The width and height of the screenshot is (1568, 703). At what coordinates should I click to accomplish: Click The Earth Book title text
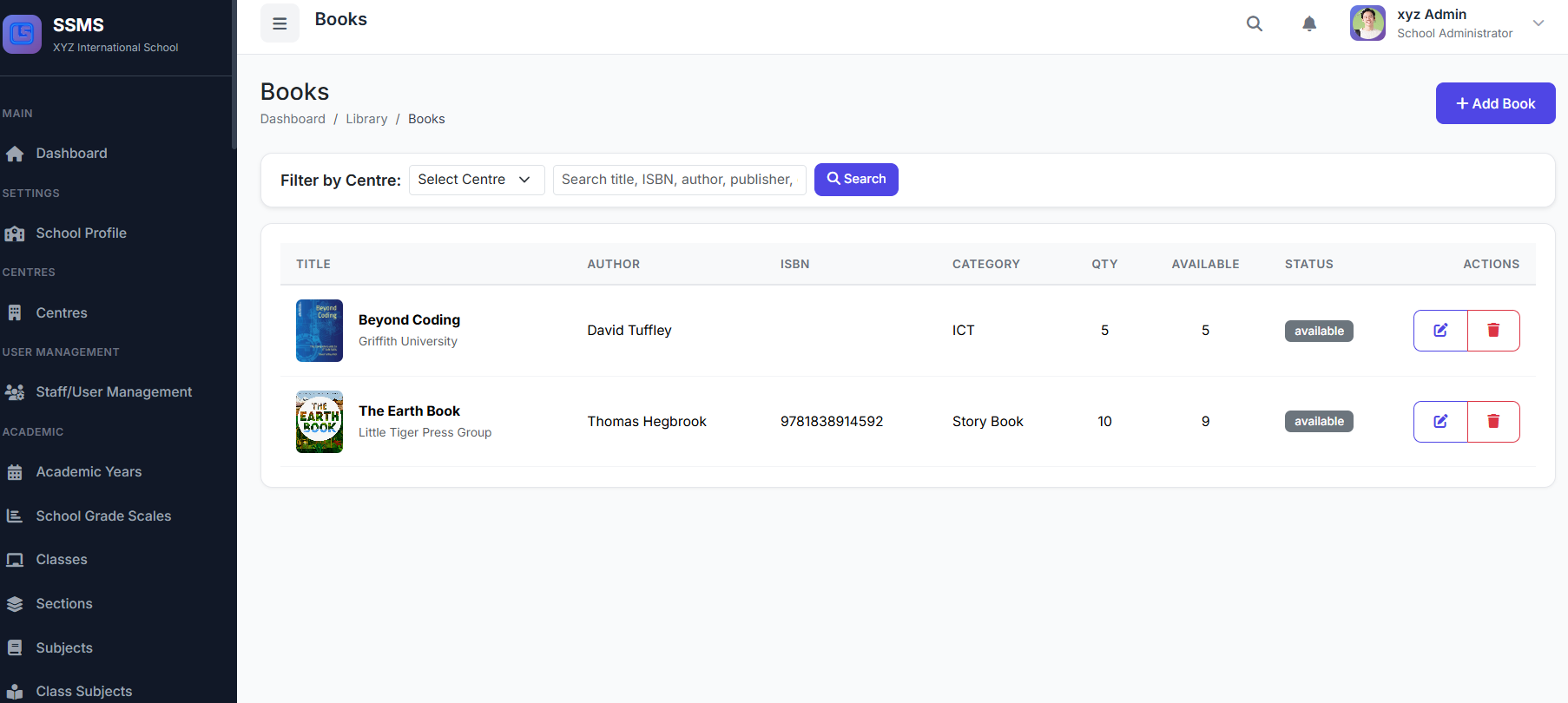coord(409,411)
